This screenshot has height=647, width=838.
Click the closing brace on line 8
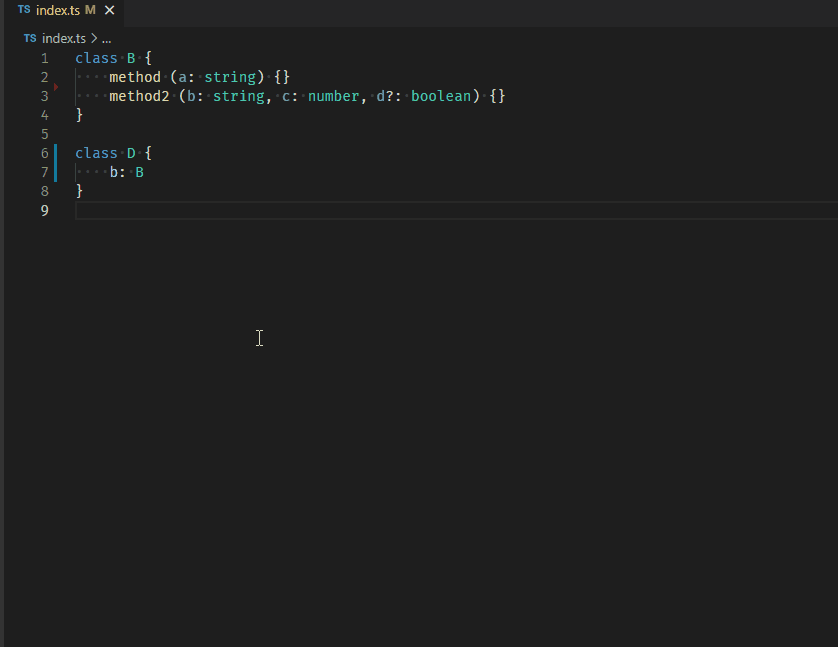(x=79, y=191)
